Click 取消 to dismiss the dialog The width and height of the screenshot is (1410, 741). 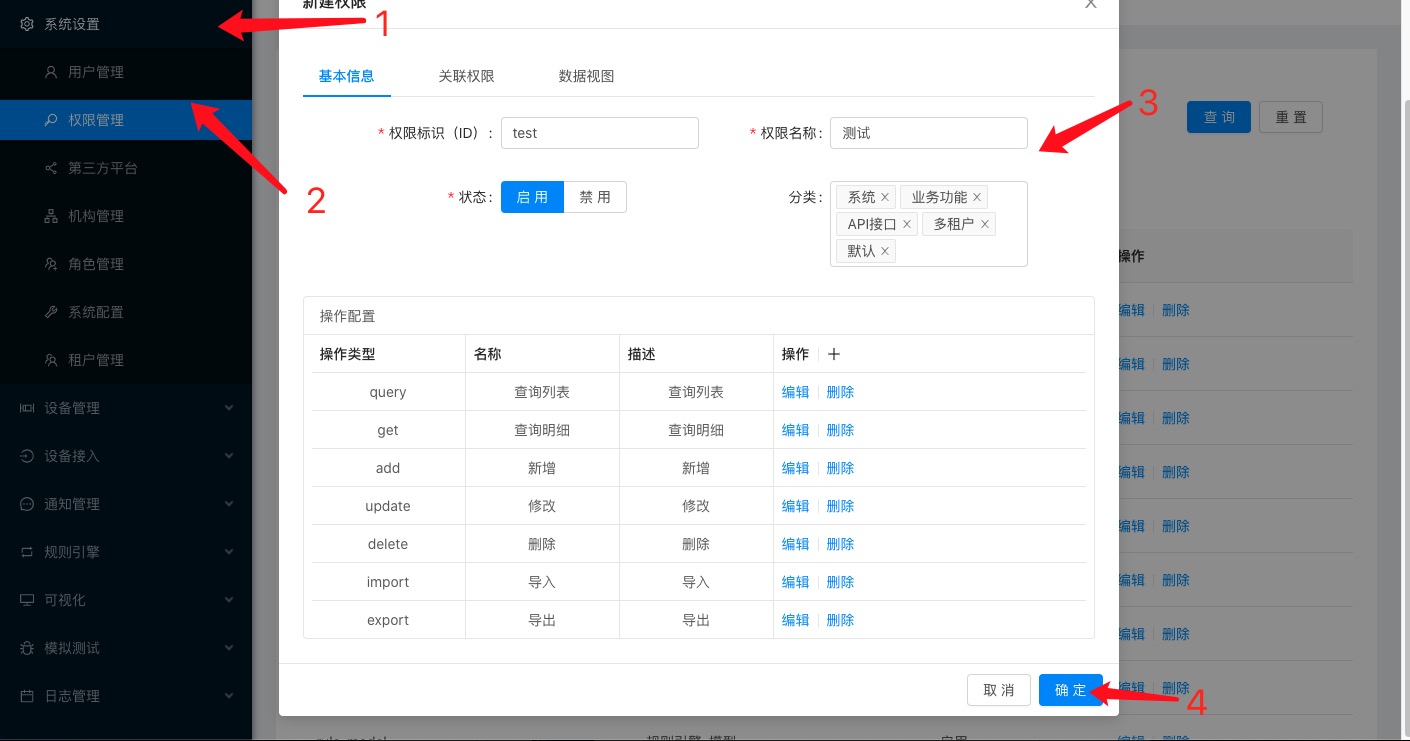(998, 690)
